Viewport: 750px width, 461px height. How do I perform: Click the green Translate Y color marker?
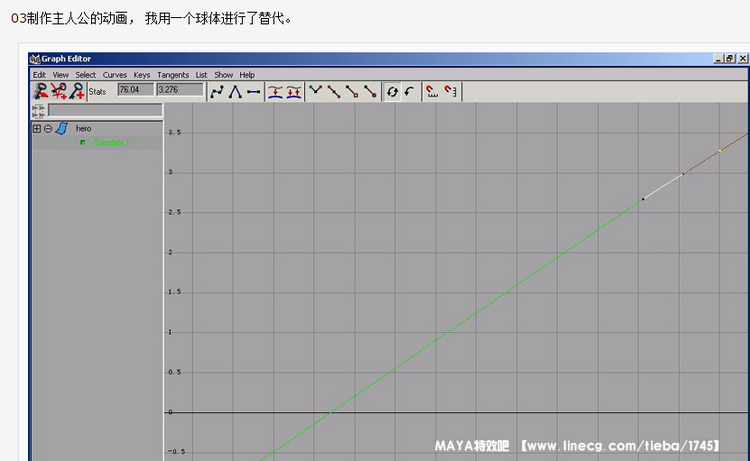tap(83, 143)
